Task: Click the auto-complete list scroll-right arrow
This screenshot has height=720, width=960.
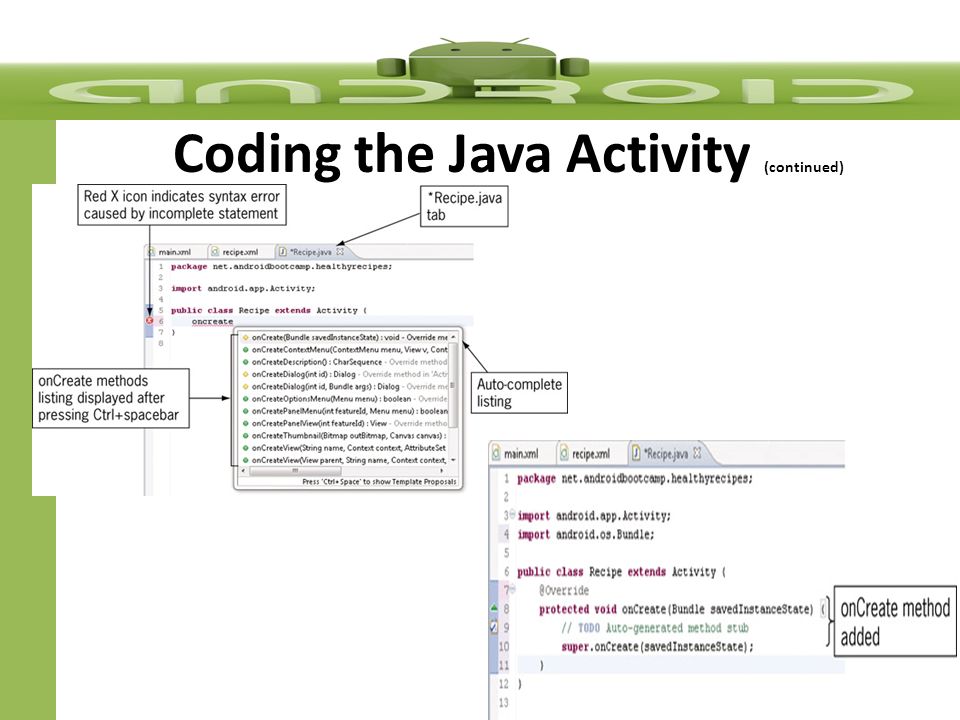Action: pos(441,471)
